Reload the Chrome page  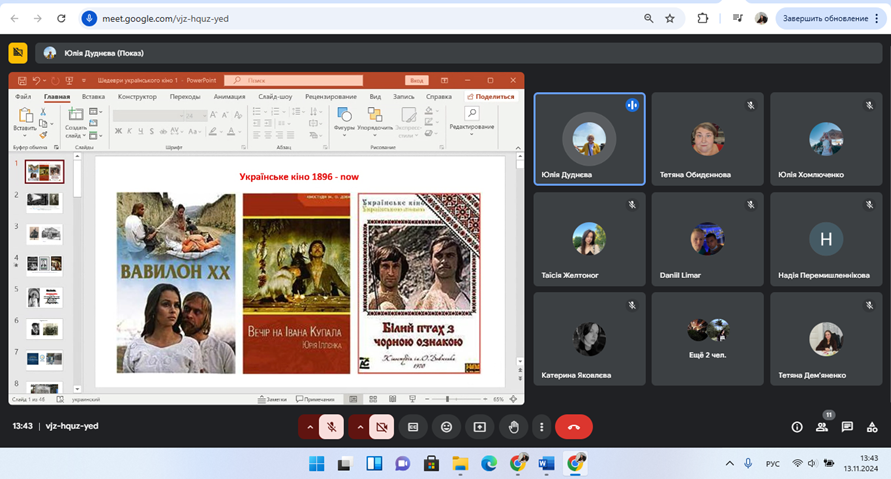(61, 19)
